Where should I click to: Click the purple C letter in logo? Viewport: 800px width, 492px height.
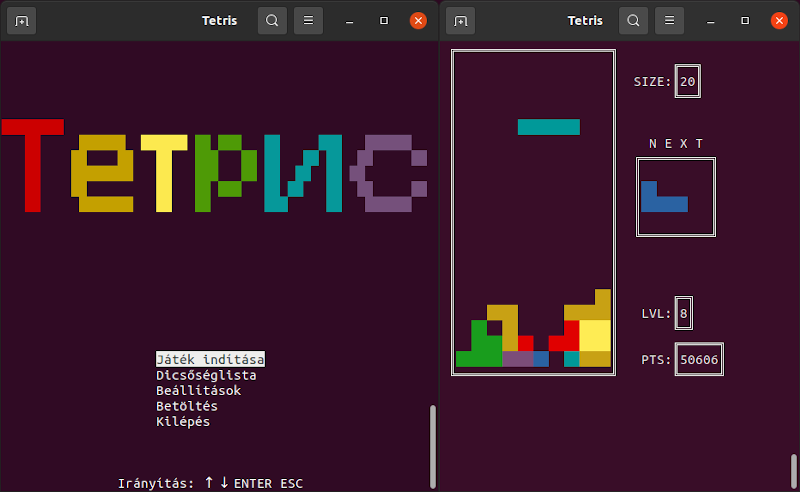click(x=388, y=174)
